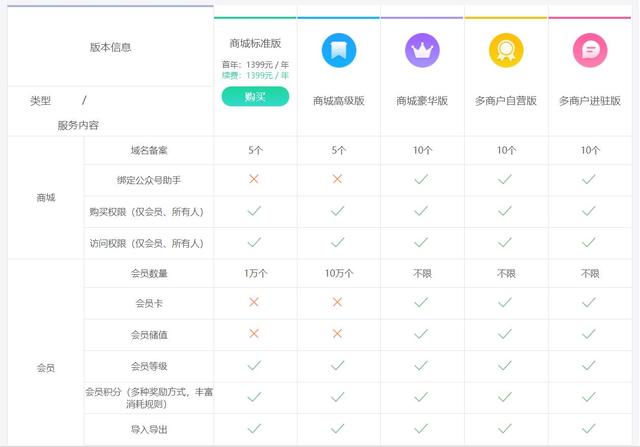Click 多商户进驻版's checkmark for 访问权限
Viewport: 640px width, 447px height.
pyautogui.click(x=589, y=242)
